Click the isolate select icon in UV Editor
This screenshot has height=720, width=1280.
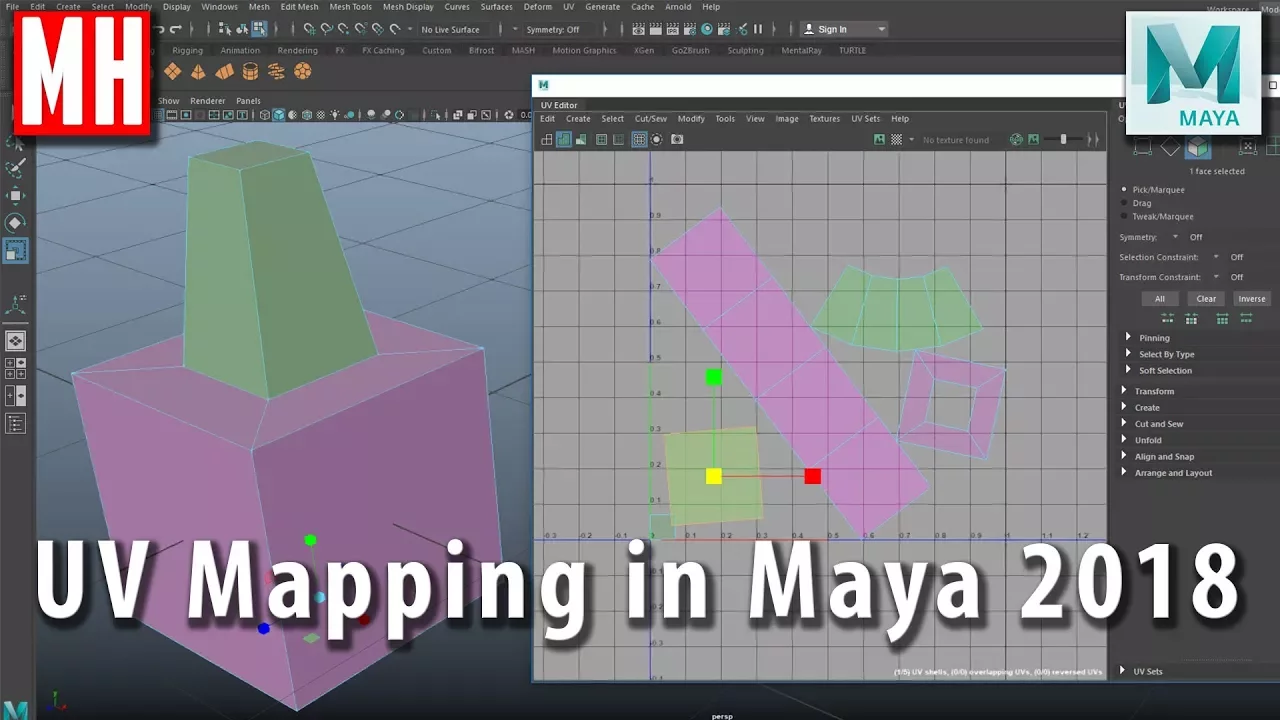click(656, 140)
